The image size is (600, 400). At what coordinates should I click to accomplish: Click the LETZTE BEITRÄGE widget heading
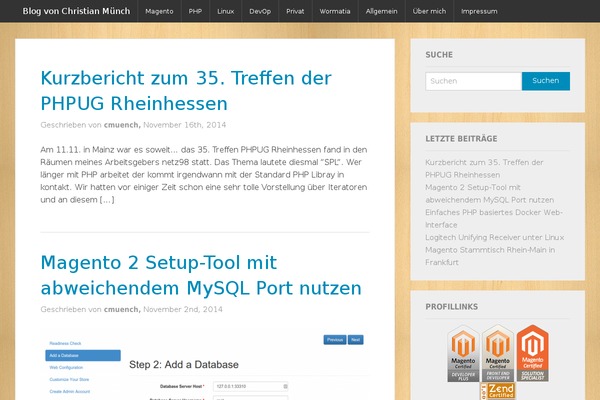click(x=461, y=139)
